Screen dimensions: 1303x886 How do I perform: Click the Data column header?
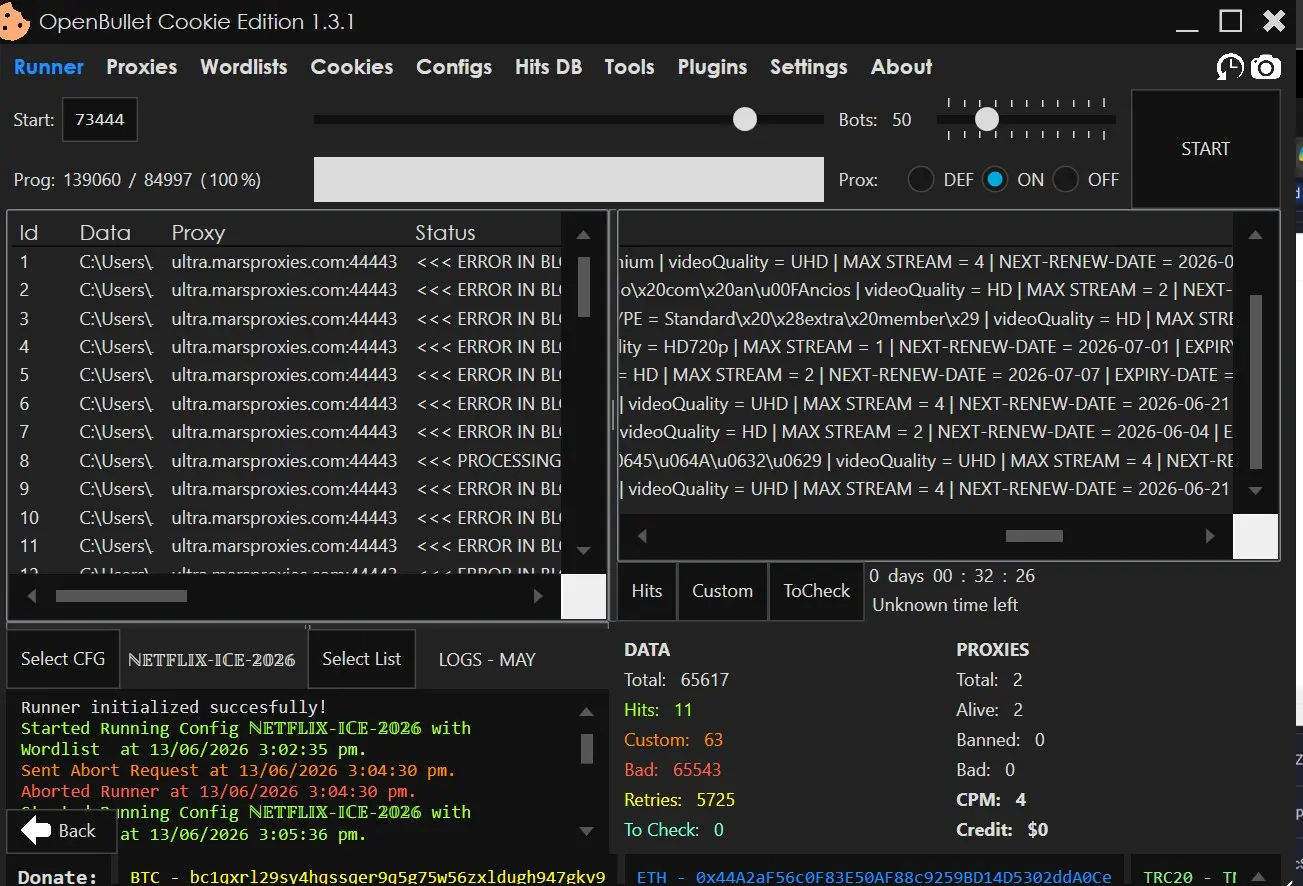pyautogui.click(x=105, y=233)
